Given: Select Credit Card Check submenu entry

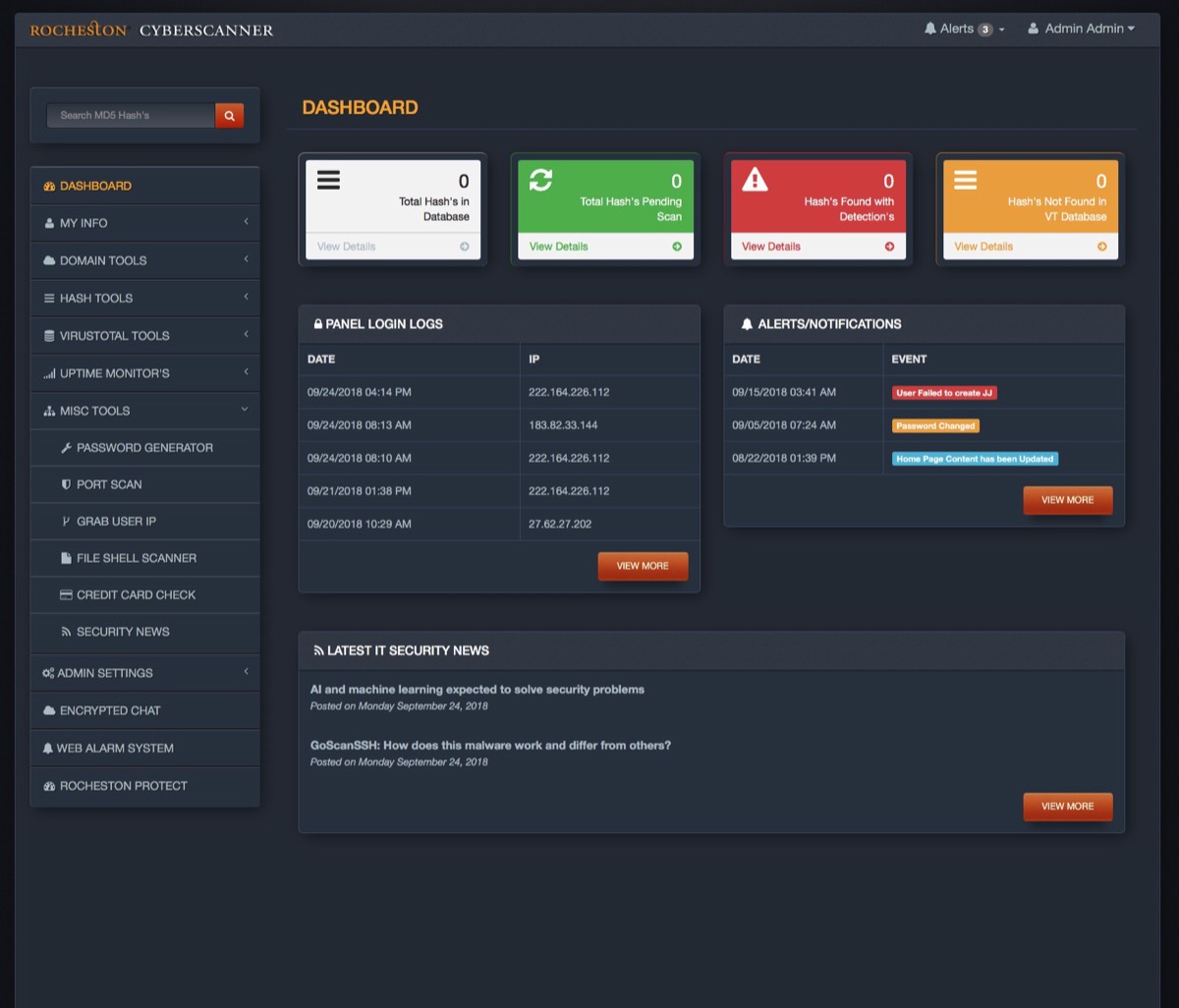Looking at the screenshot, I should [145, 594].
